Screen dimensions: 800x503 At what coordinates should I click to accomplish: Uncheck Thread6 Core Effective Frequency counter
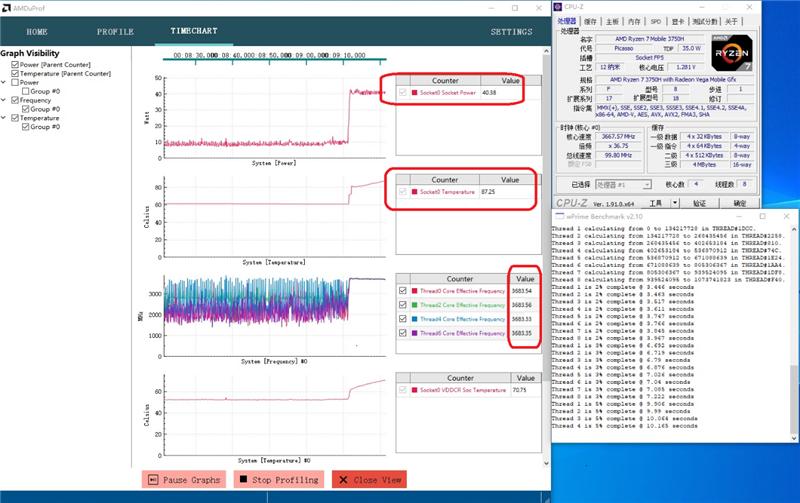[403, 333]
